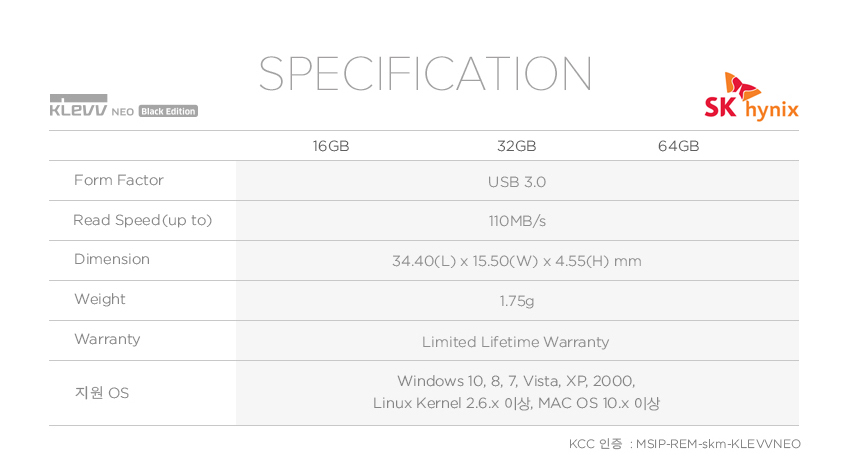Click the Windows 10, 8, 7 OS line
The image size is (850, 465).
pyautogui.click(x=516, y=381)
